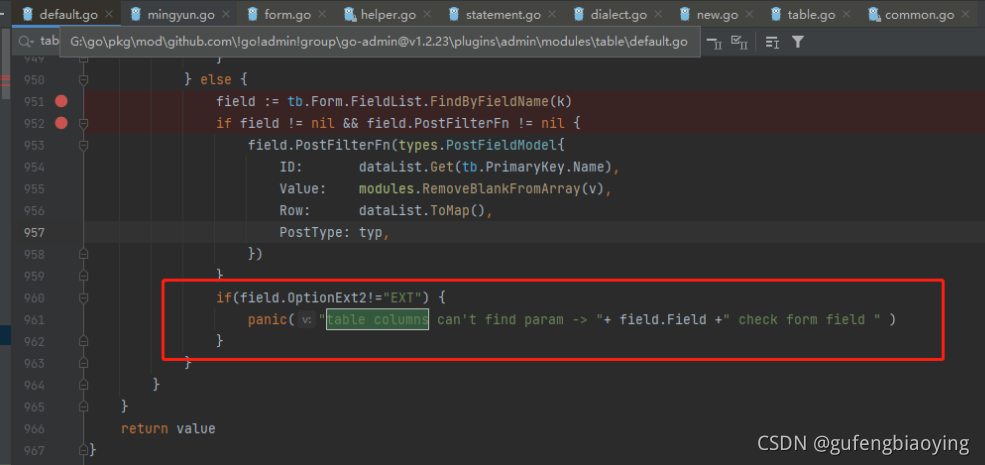
Task: Close the table.go tab
Action: 847,14
